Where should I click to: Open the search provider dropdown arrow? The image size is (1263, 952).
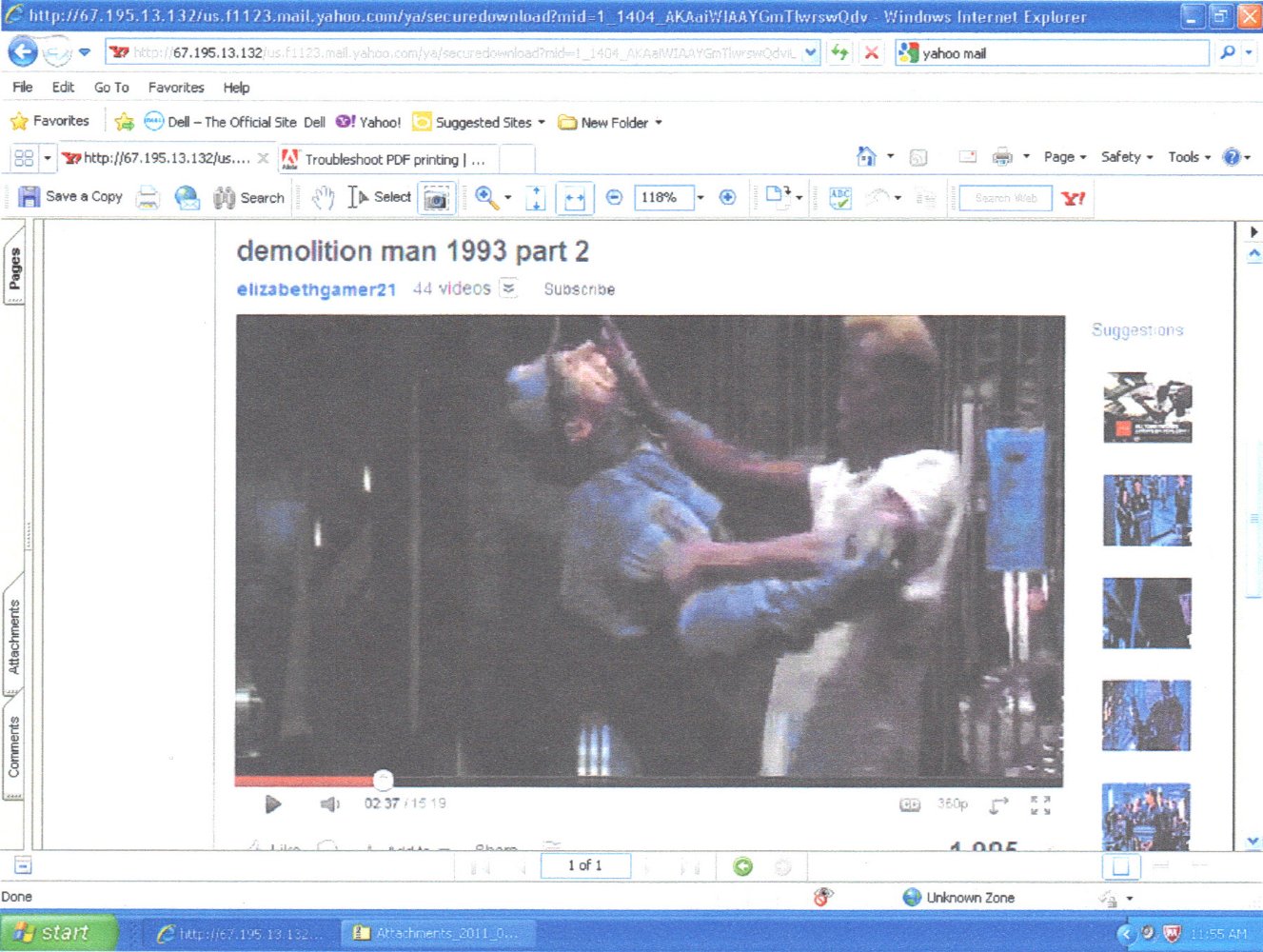coord(1250,52)
